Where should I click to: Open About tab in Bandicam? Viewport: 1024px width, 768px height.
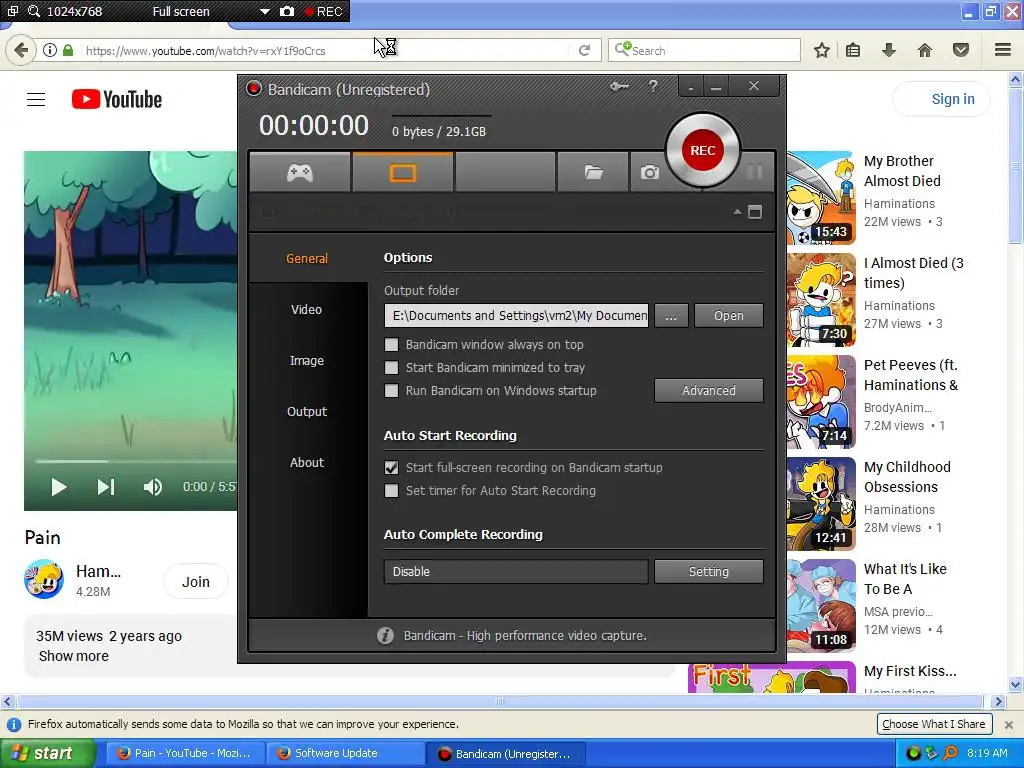307,462
